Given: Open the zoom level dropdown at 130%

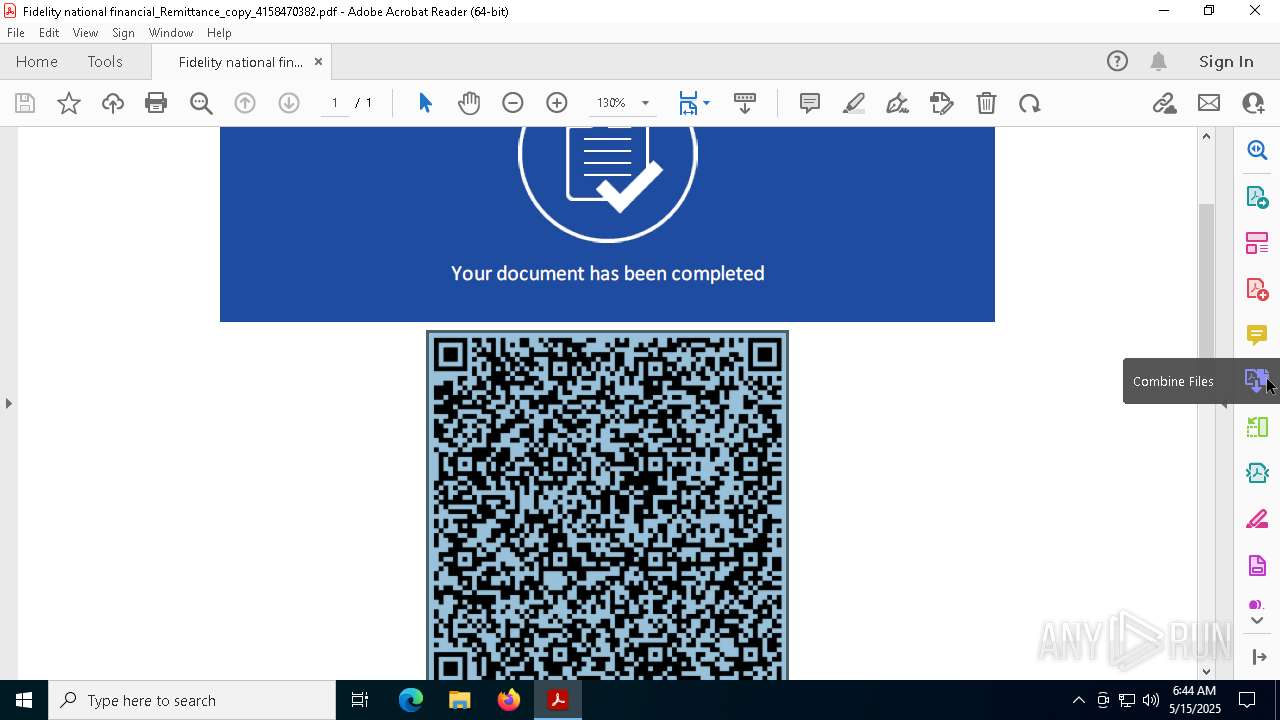Looking at the screenshot, I should tap(645, 103).
